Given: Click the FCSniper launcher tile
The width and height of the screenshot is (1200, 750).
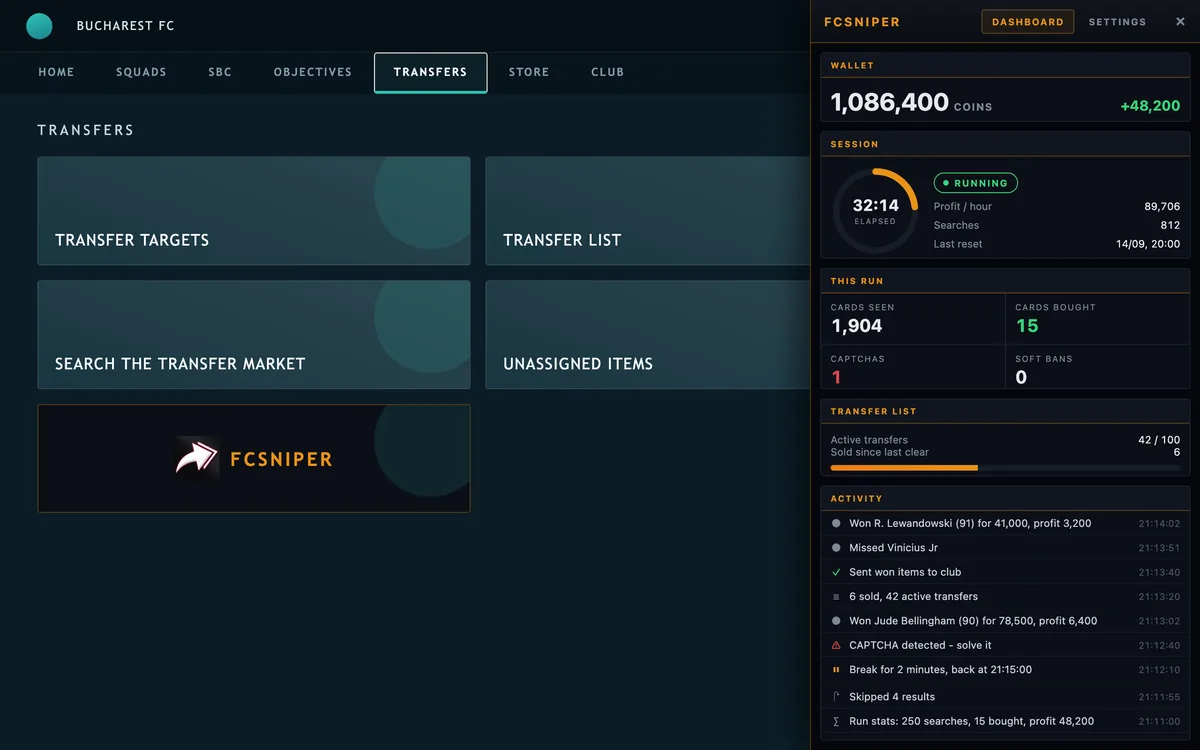Looking at the screenshot, I should (254, 458).
